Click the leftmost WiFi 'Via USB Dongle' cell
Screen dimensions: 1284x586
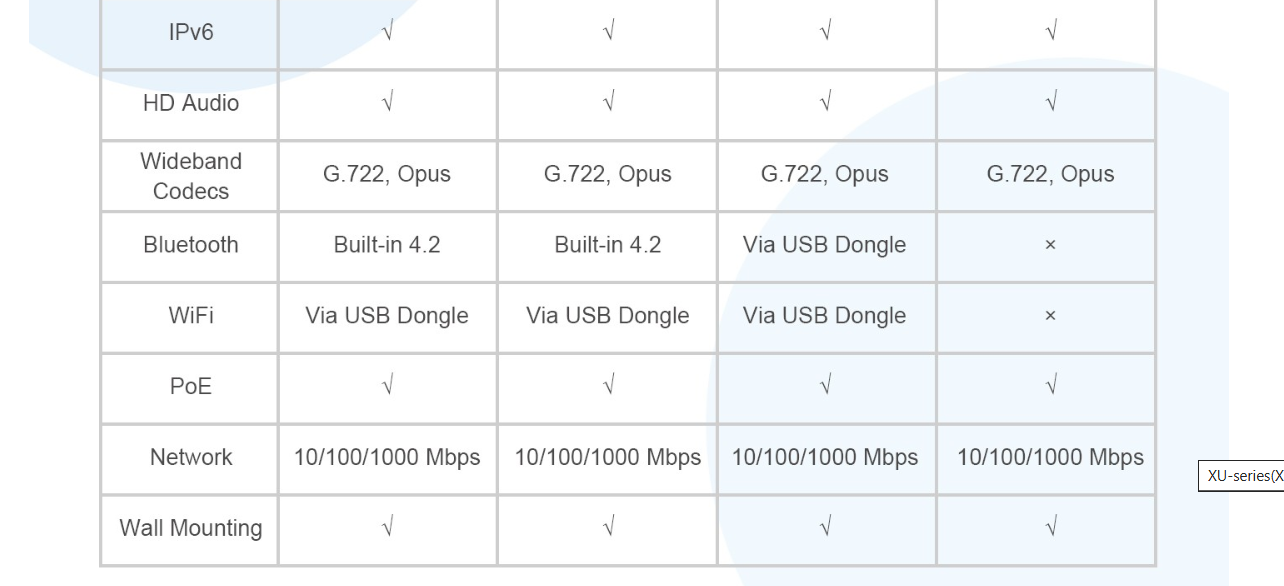[x=387, y=316]
